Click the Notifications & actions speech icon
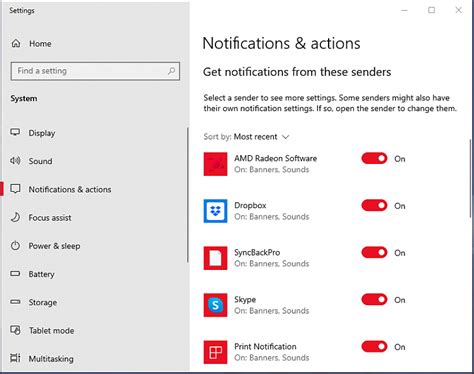 [15, 189]
